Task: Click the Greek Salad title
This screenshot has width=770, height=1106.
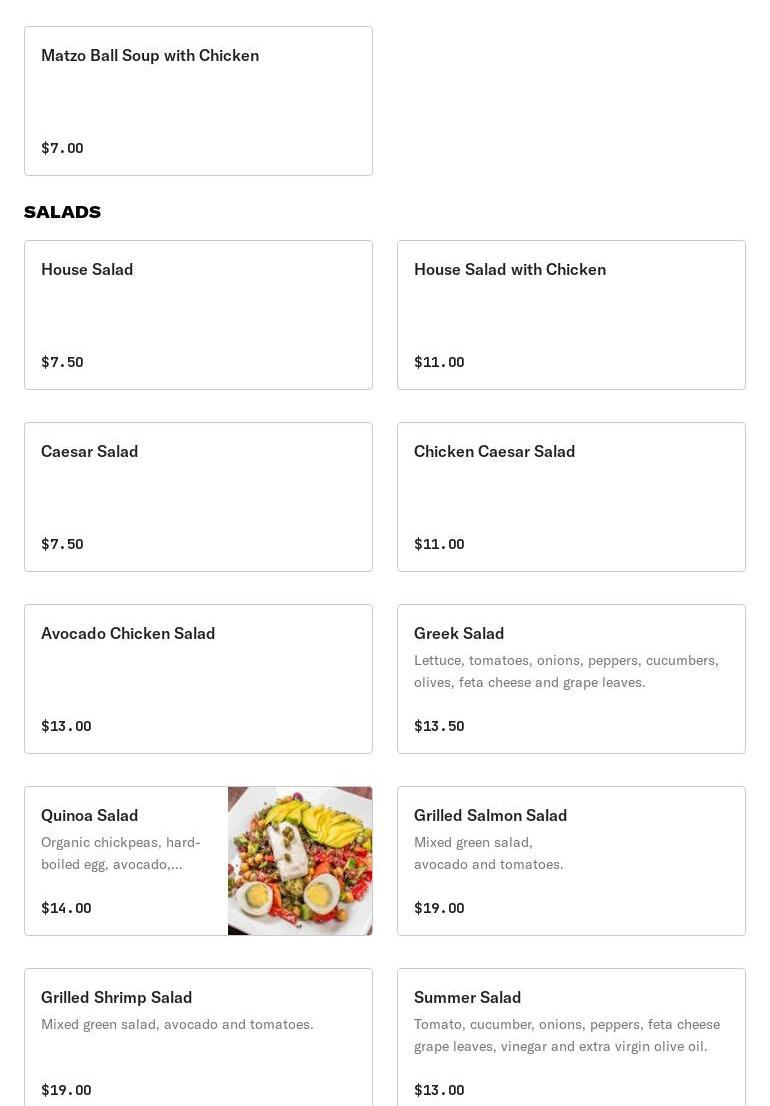Action: point(459,634)
